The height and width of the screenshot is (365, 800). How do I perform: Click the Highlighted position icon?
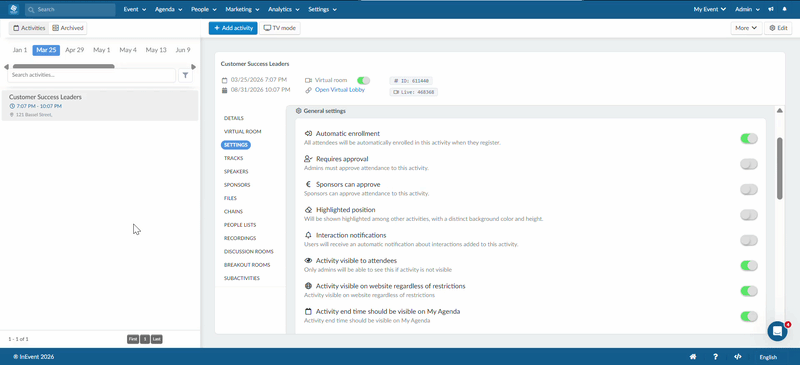tap(308, 210)
